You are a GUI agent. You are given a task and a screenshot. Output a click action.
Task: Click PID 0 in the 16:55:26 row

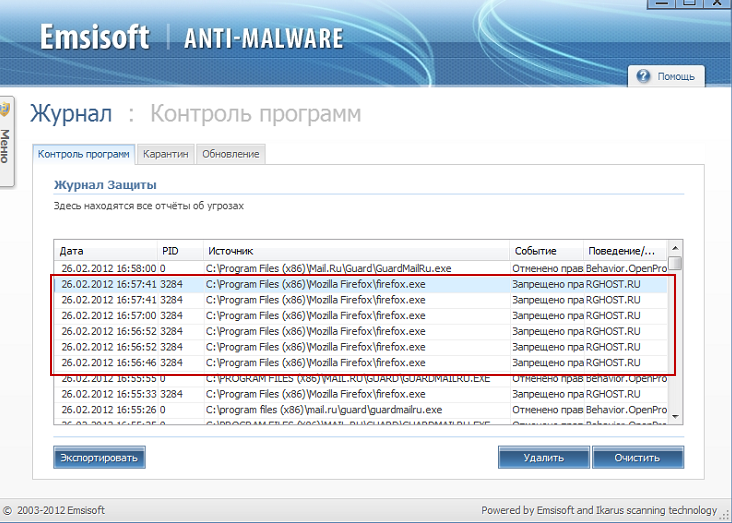tap(162, 410)
